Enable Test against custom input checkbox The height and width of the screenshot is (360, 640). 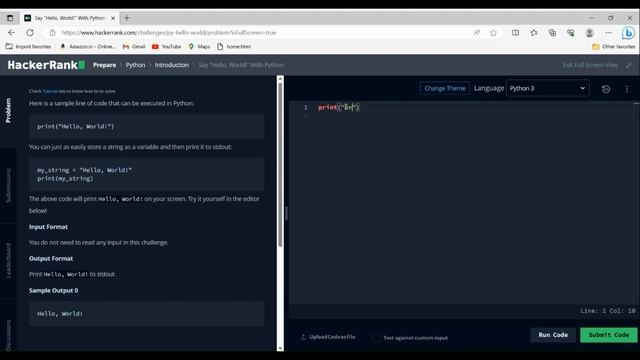click(x=376, y=338)
